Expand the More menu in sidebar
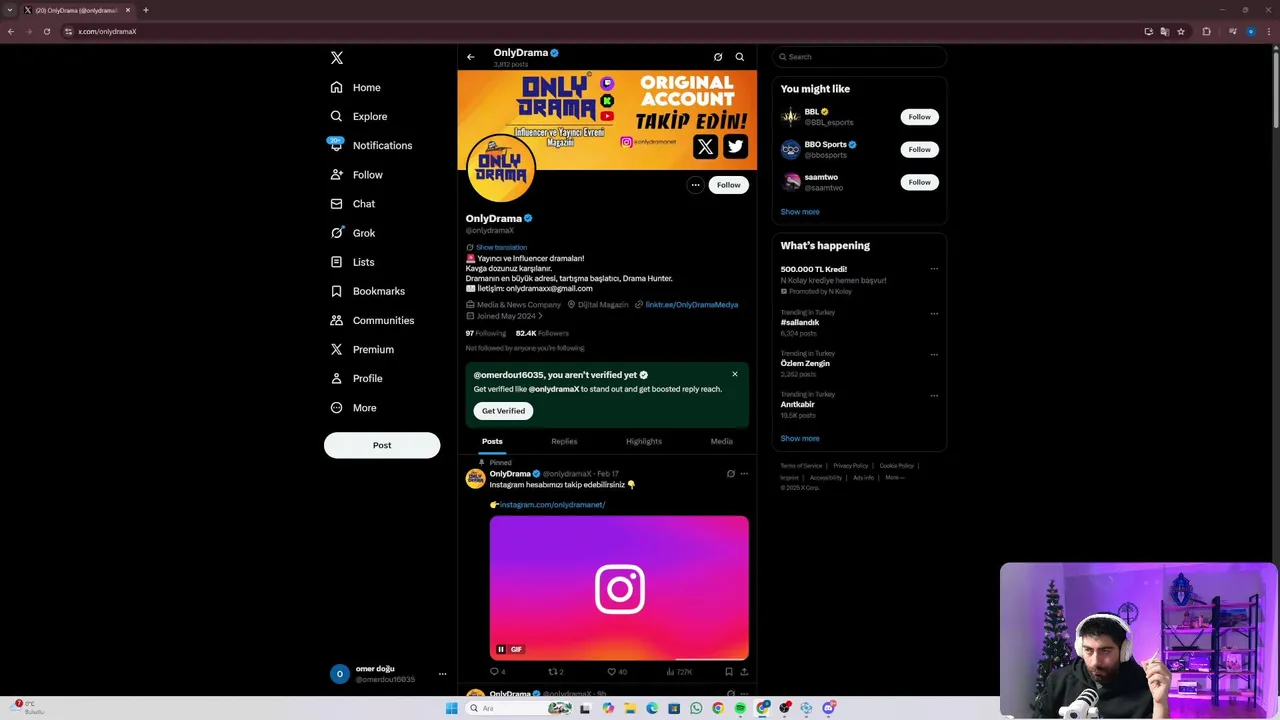This screenshot has height=720, width=1280. click(354, 407)
